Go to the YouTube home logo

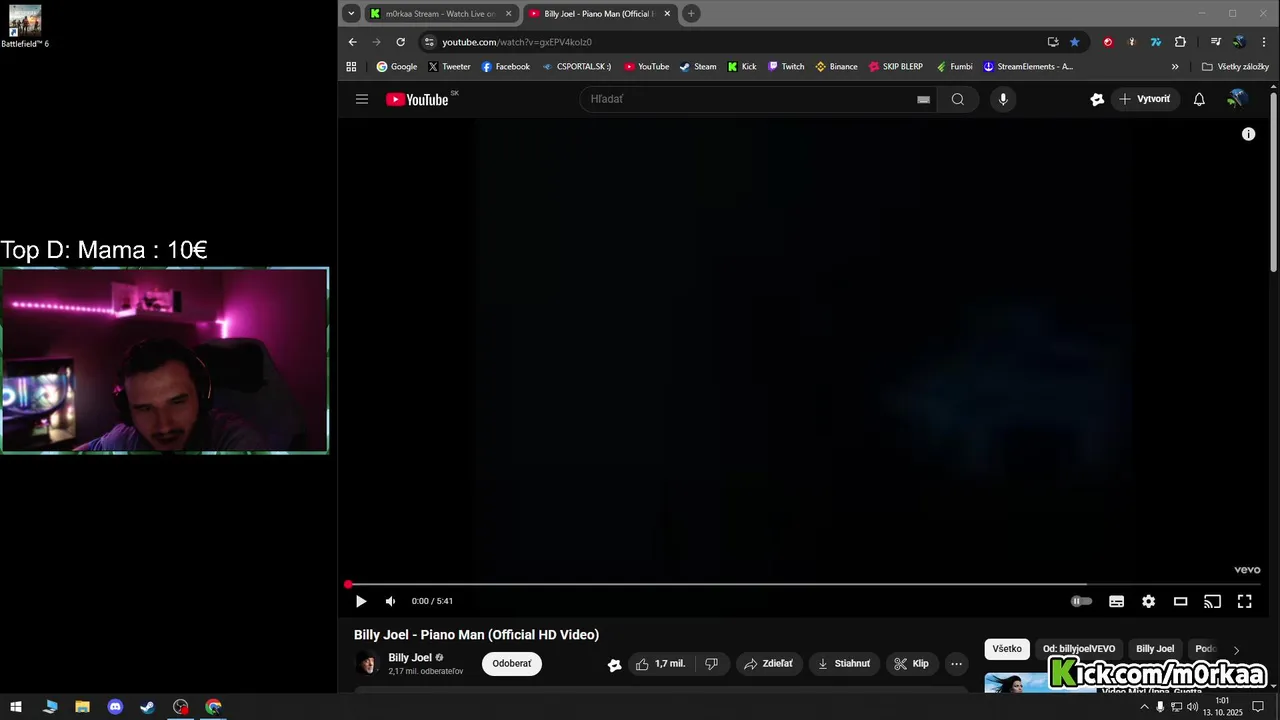pyautogui.click(x=417, y=99)
